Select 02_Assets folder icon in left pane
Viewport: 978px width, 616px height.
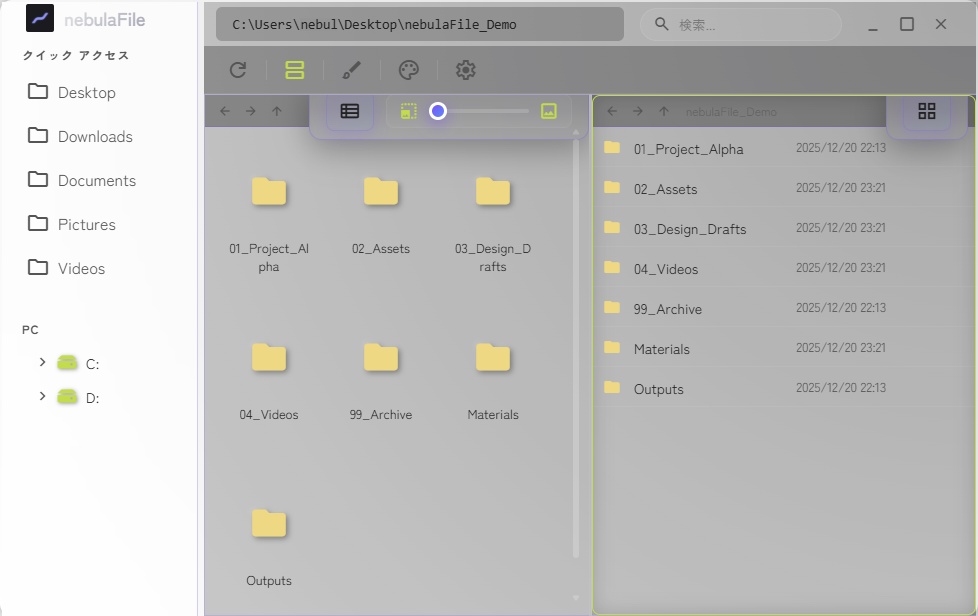coord(380,191)
